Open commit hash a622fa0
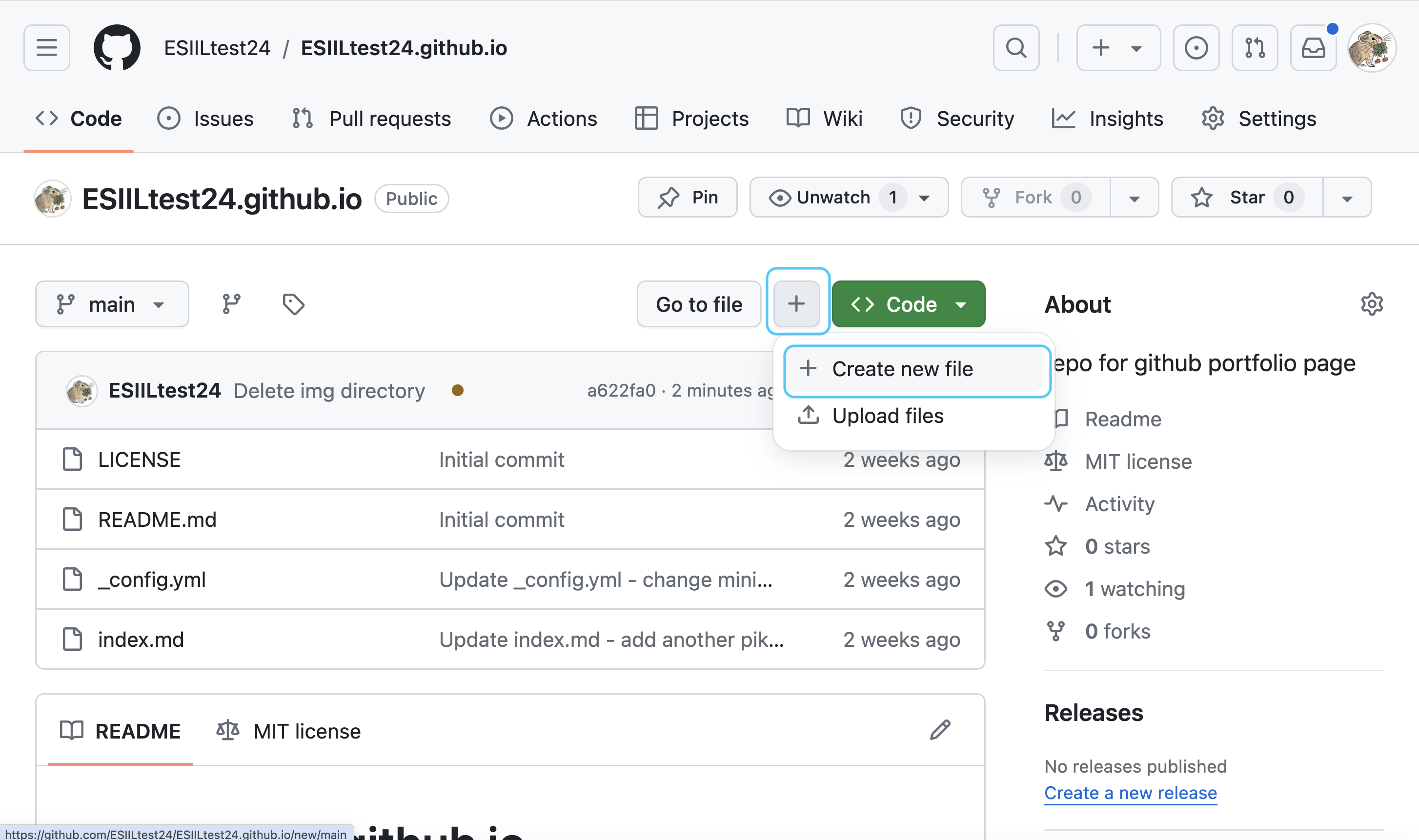The width and height of the screenshot is (1419, 840). click(x=621, y=391)
